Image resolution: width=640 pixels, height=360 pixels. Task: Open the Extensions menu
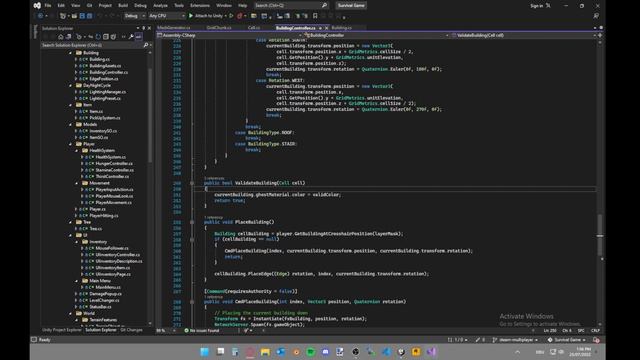200,6
